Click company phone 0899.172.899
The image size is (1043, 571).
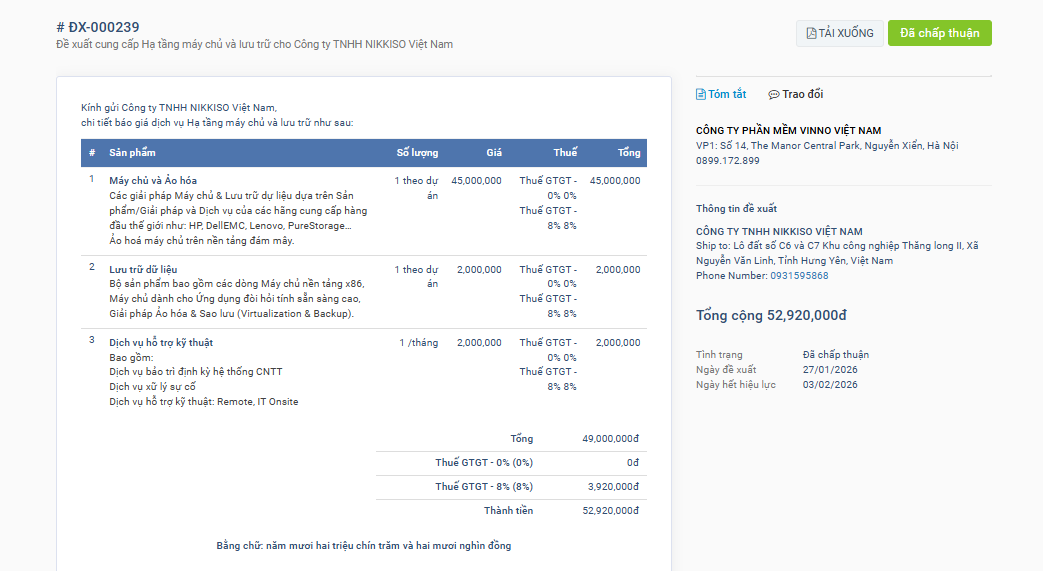click(728, 160)
